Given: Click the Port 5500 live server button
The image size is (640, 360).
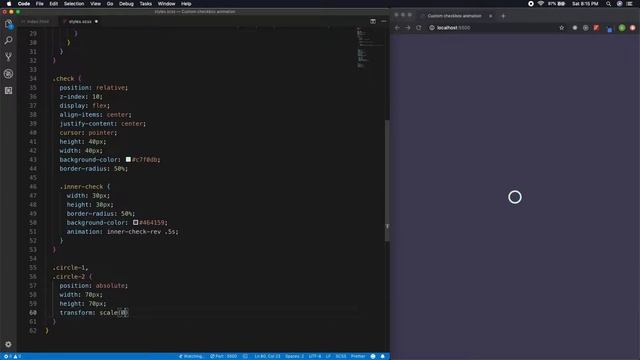Looking at the screenshot, I should pyautogui.click(x=223, y=356).
